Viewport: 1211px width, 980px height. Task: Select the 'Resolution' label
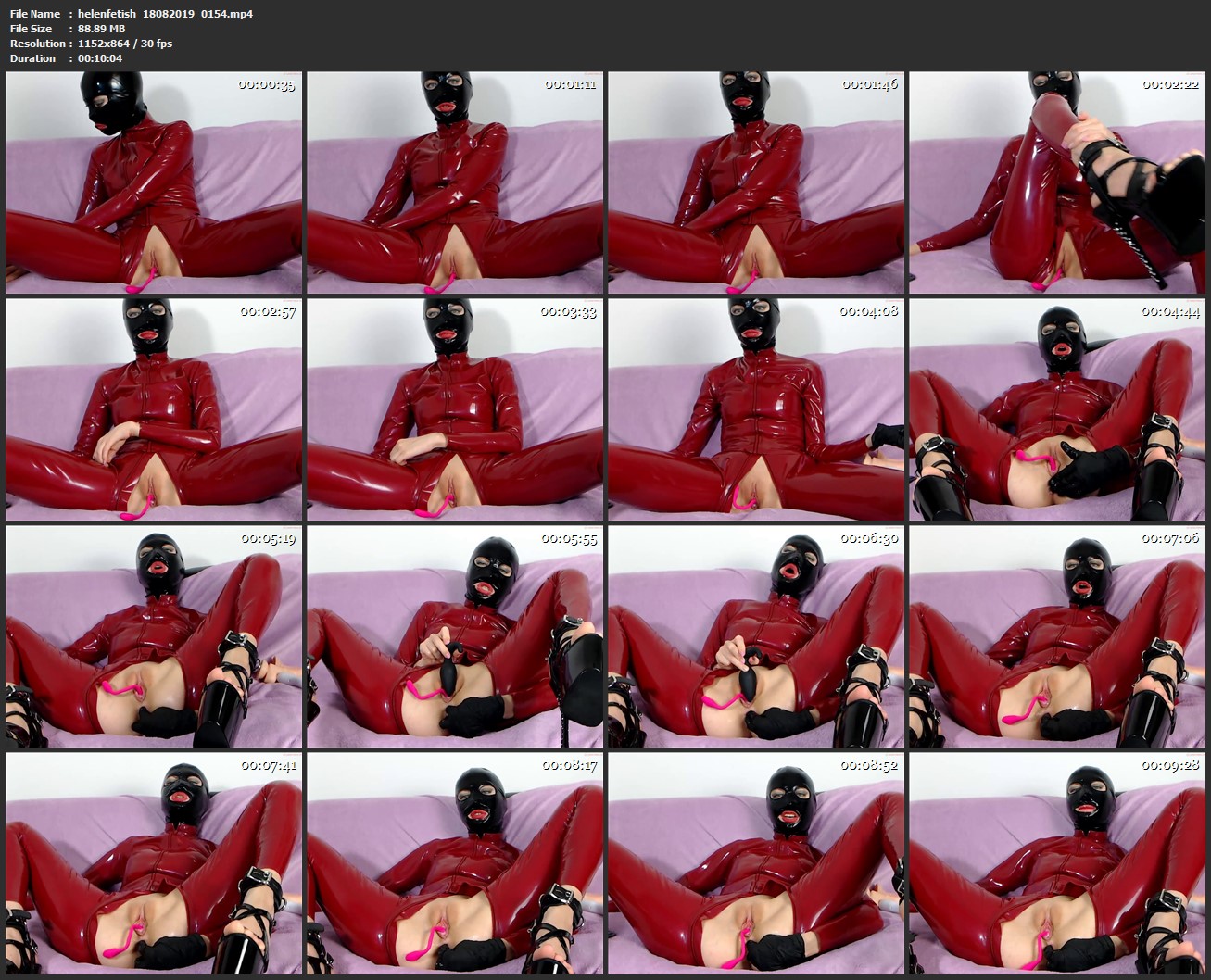(x=38, y=44)
